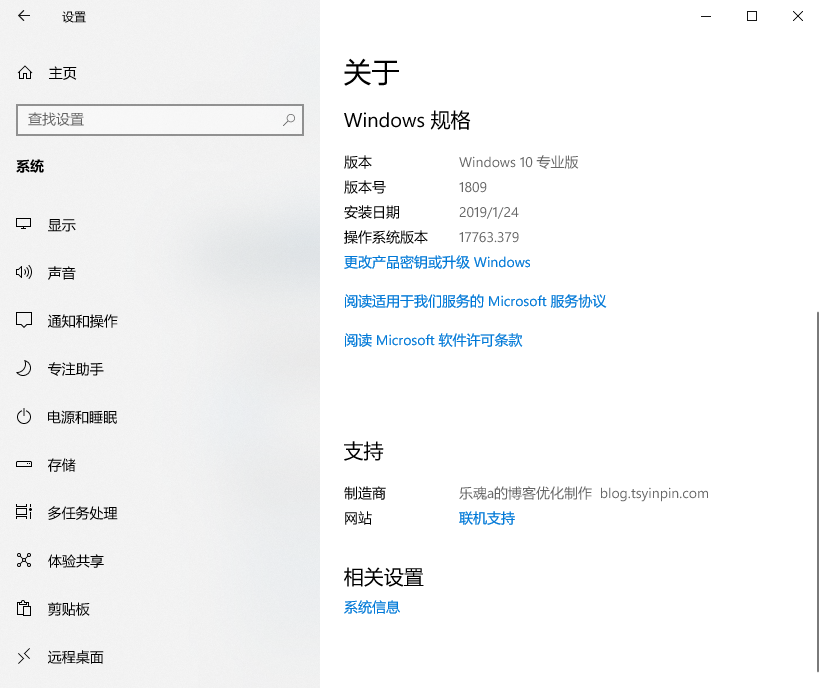The image size is (821, 688).
Task: Click the remote desktop icon for 远程桌面
Action: click(x=24, y=656)
